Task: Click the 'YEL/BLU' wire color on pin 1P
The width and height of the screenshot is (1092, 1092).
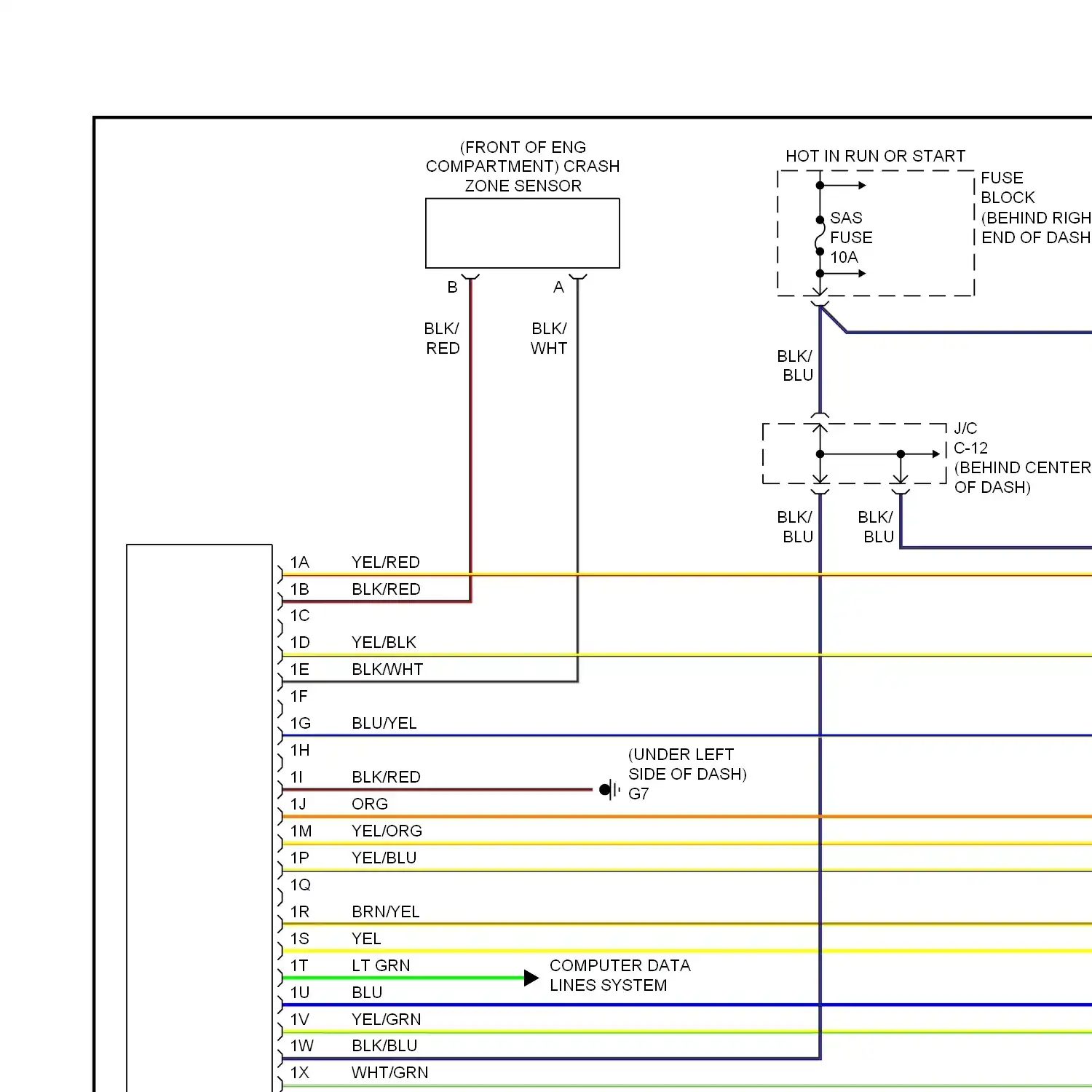Action: click(x=384, y=858)
